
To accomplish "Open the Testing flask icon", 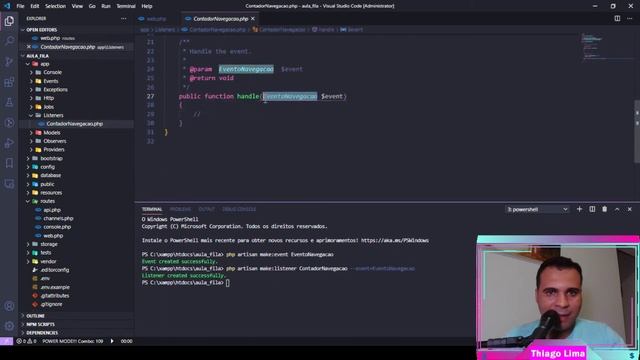I will (9, 102).
